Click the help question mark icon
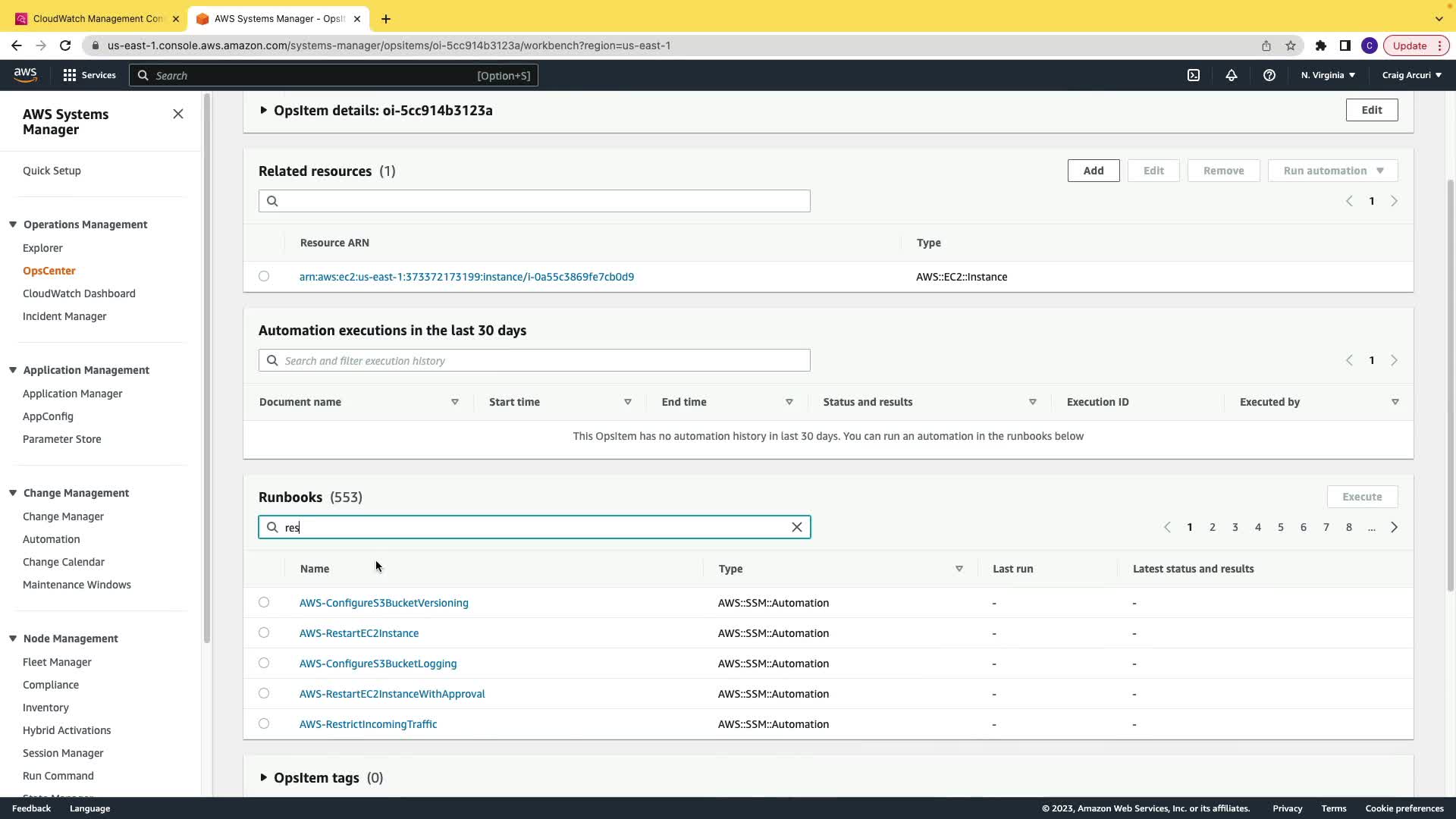1456x819 pixels. (1269, 75)
